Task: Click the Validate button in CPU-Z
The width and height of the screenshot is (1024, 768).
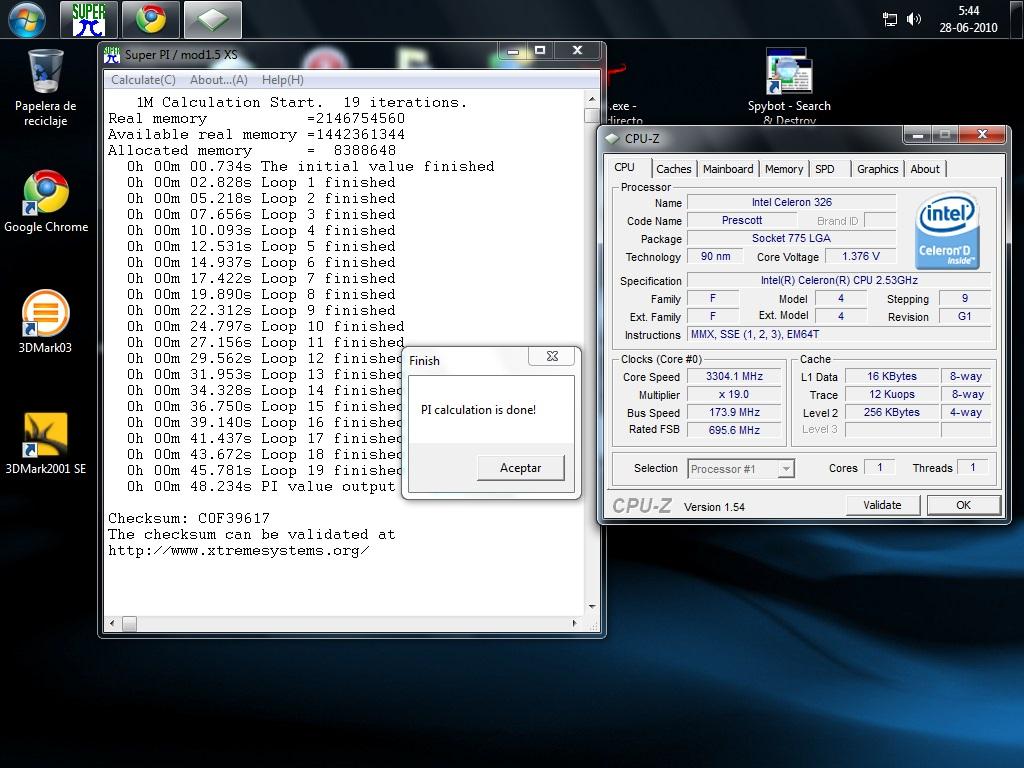Action: click(x=882, y=505)
